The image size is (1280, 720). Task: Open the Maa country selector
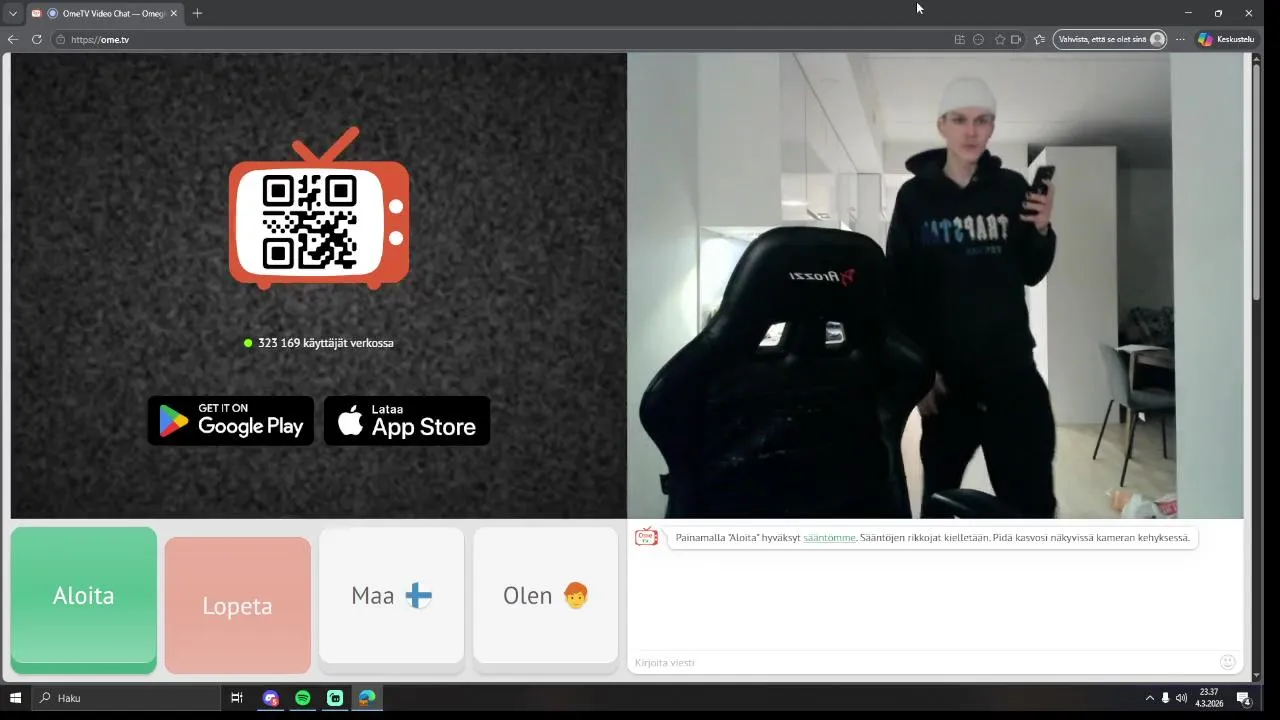click(392, 596)
